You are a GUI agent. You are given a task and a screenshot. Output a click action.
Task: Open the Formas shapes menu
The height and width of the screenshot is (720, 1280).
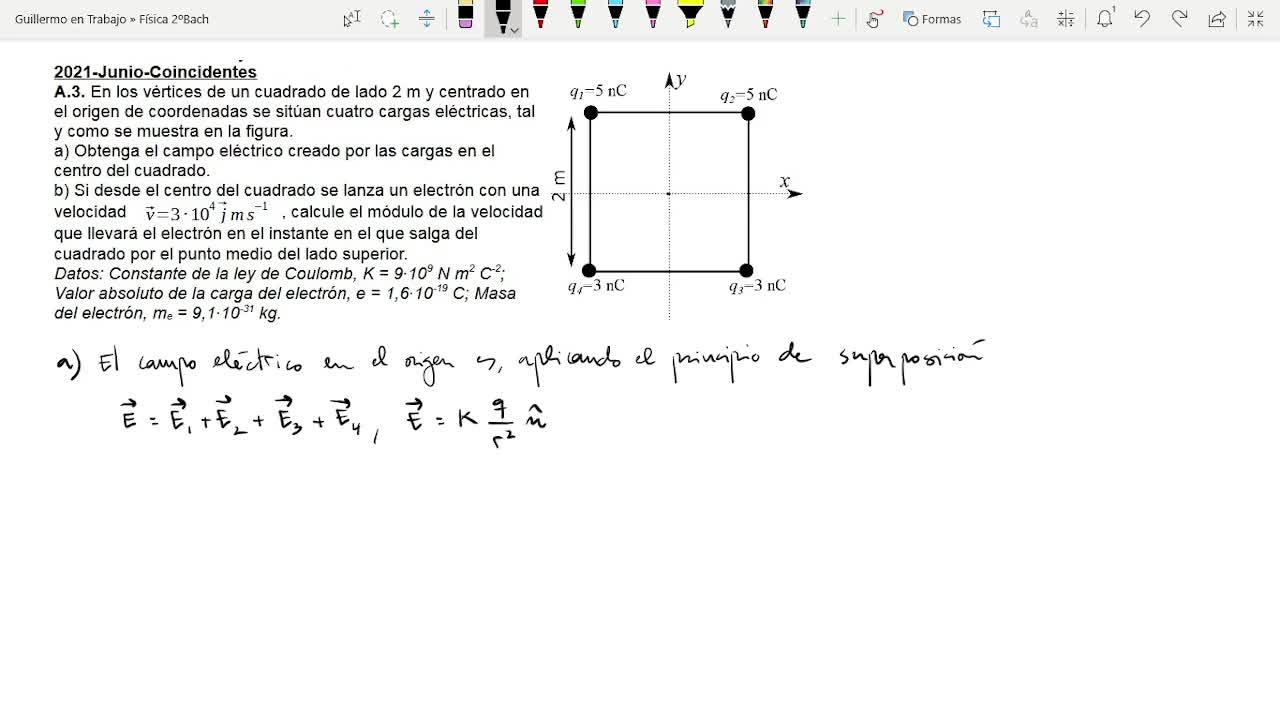[x=932, y=19]
